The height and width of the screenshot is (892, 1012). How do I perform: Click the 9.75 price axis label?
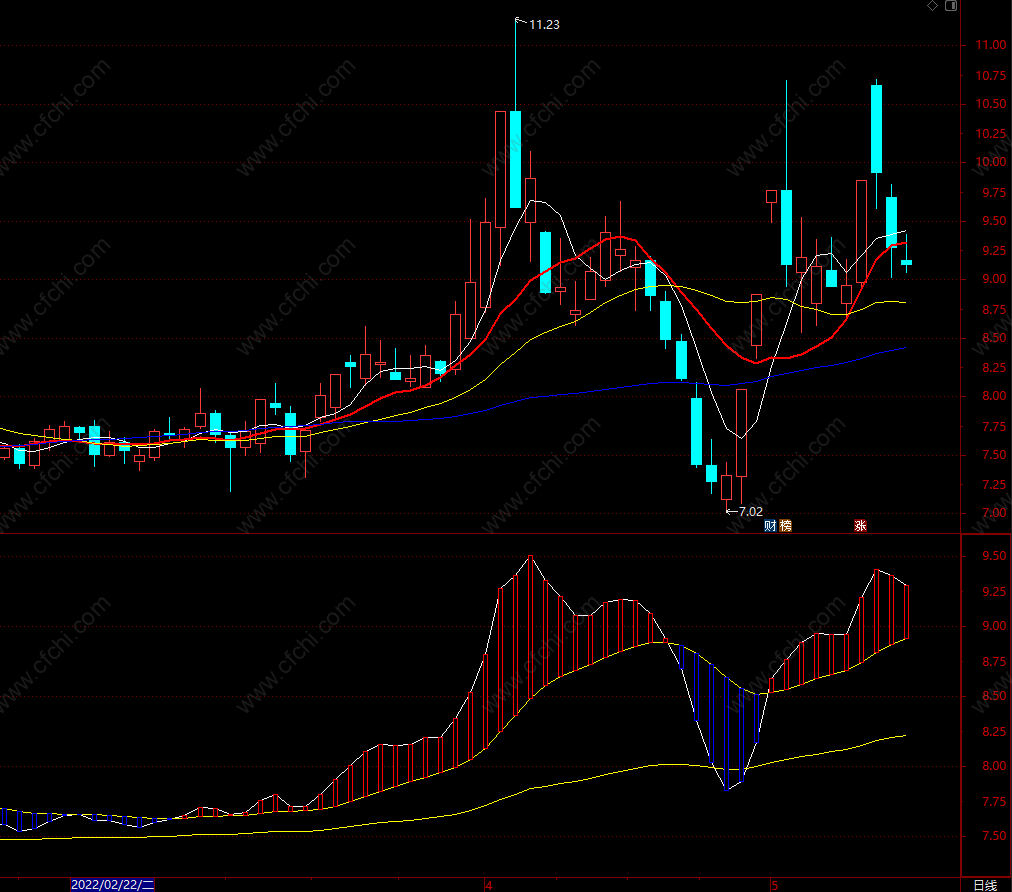click(x=994, y=192)
